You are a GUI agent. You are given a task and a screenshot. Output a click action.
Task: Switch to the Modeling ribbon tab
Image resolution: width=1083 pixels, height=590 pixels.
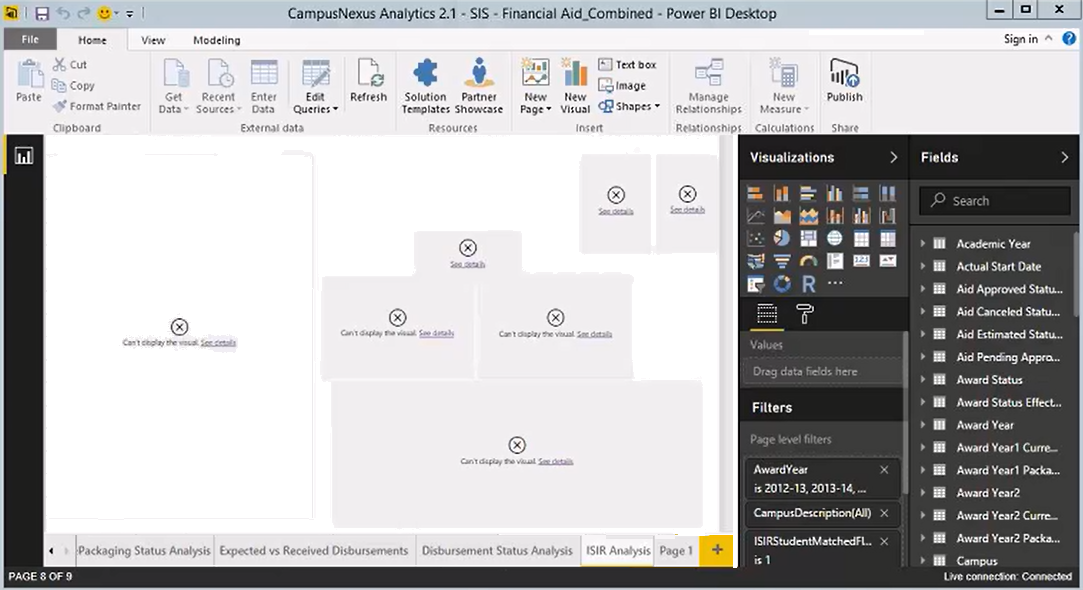(217, 40)
